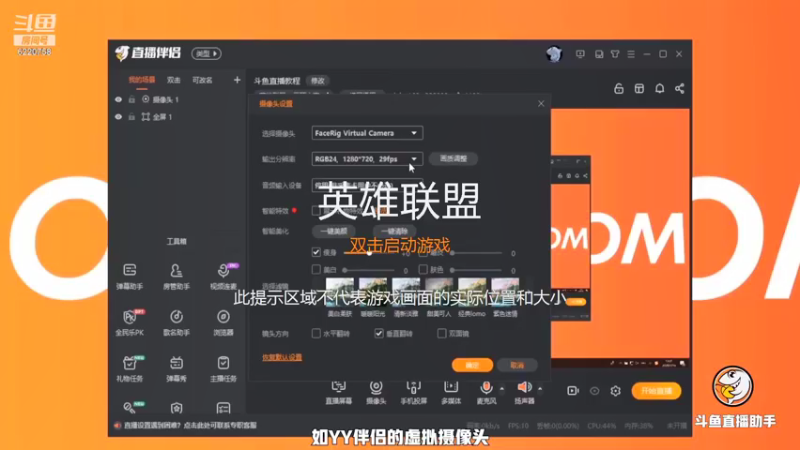Open the 歌名助手 tool
The height and width of the screenshot is (450, 800).
[x=176, y=322]
